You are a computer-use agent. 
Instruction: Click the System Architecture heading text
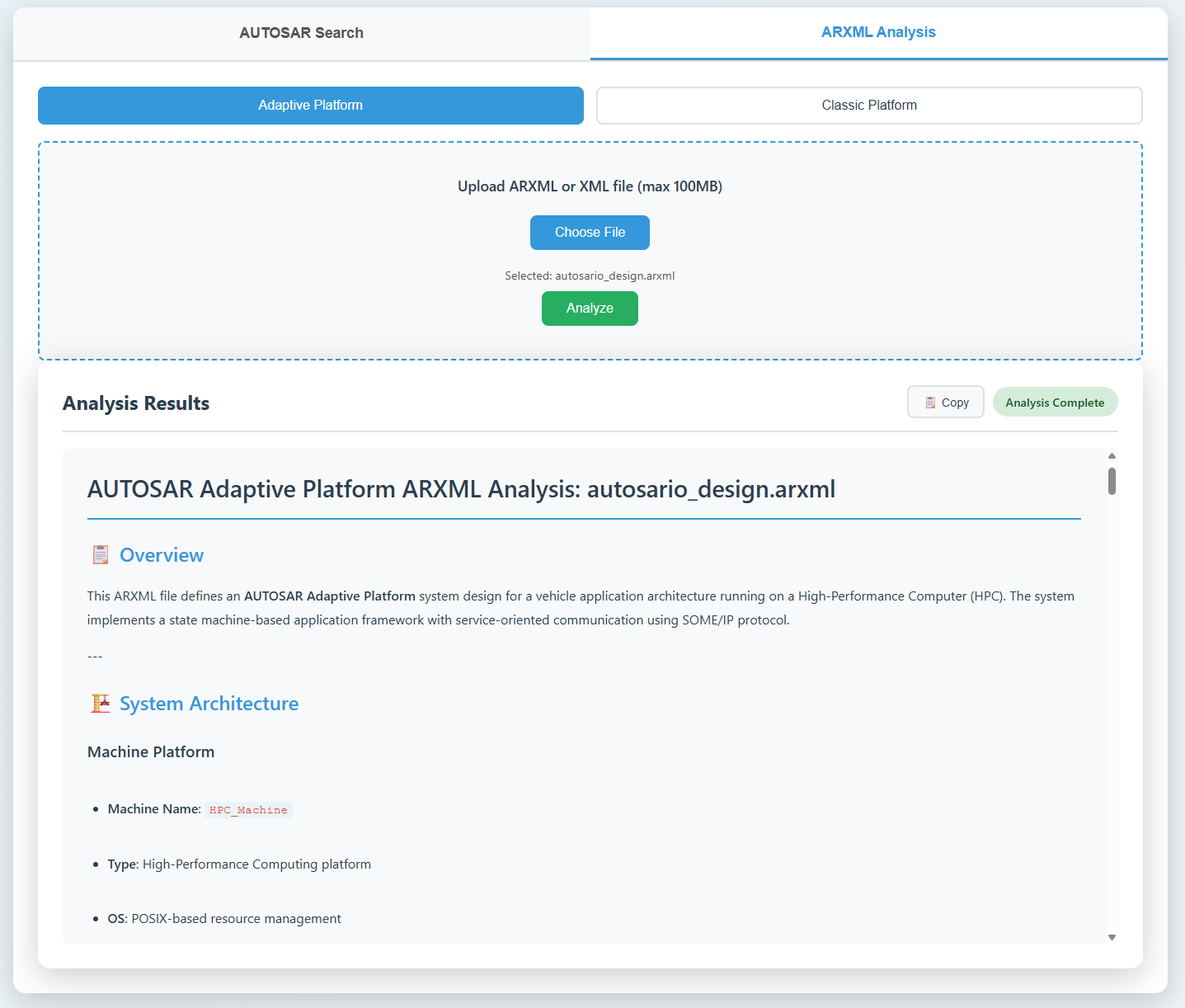click(x=209, y=704)
